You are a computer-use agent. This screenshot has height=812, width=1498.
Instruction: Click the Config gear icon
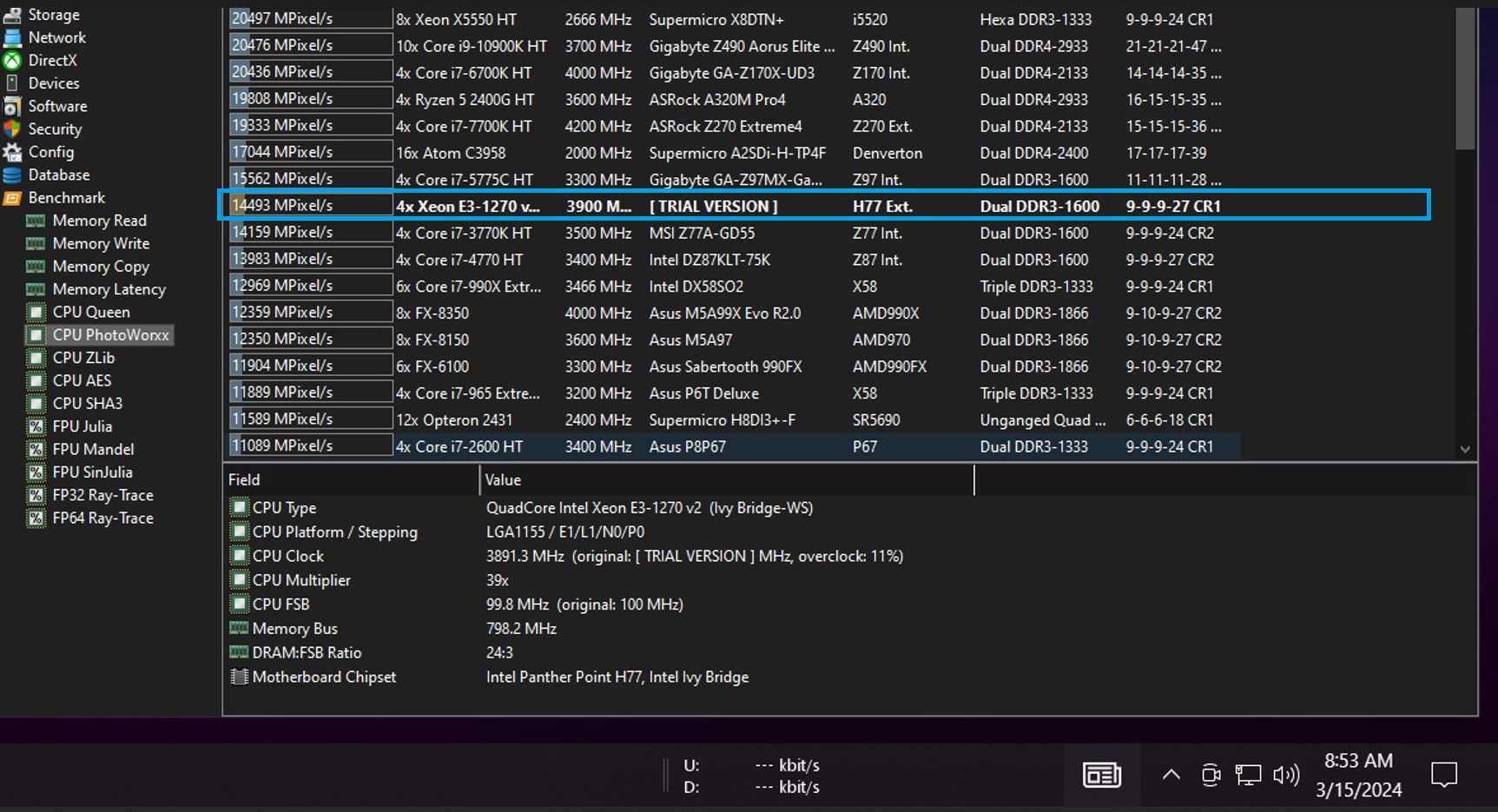click(x=12, y=152)
